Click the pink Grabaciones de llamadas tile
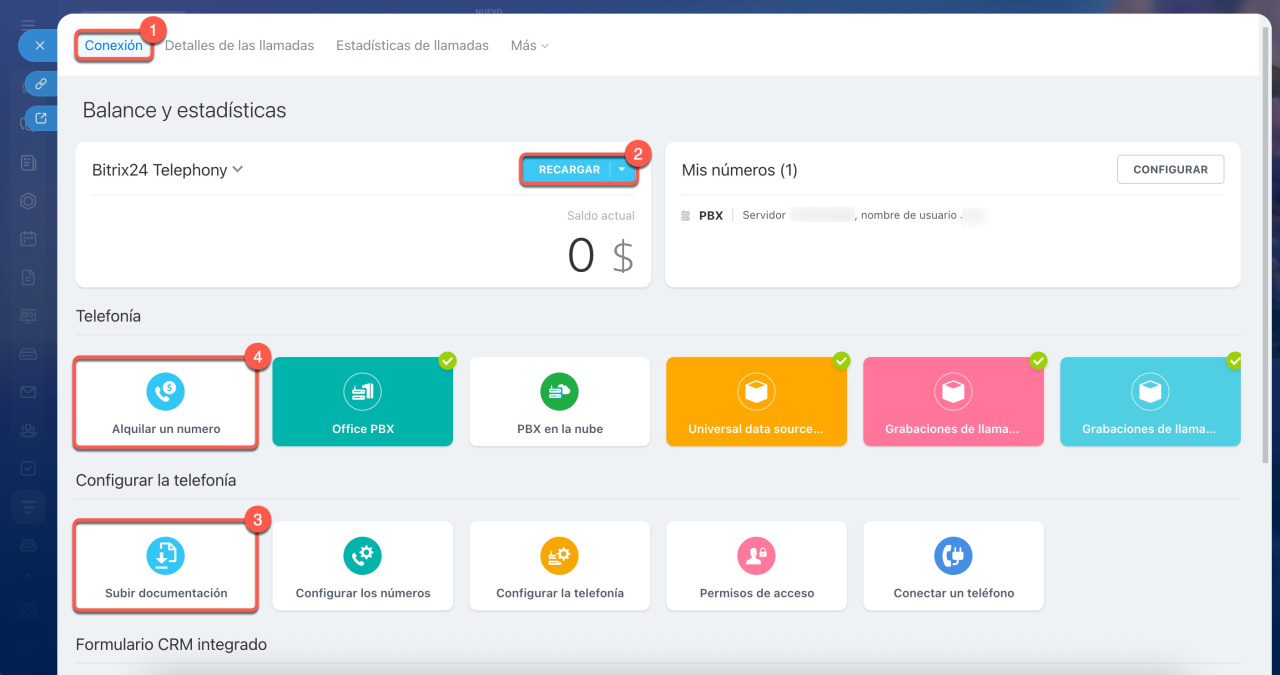 [952, 402]
